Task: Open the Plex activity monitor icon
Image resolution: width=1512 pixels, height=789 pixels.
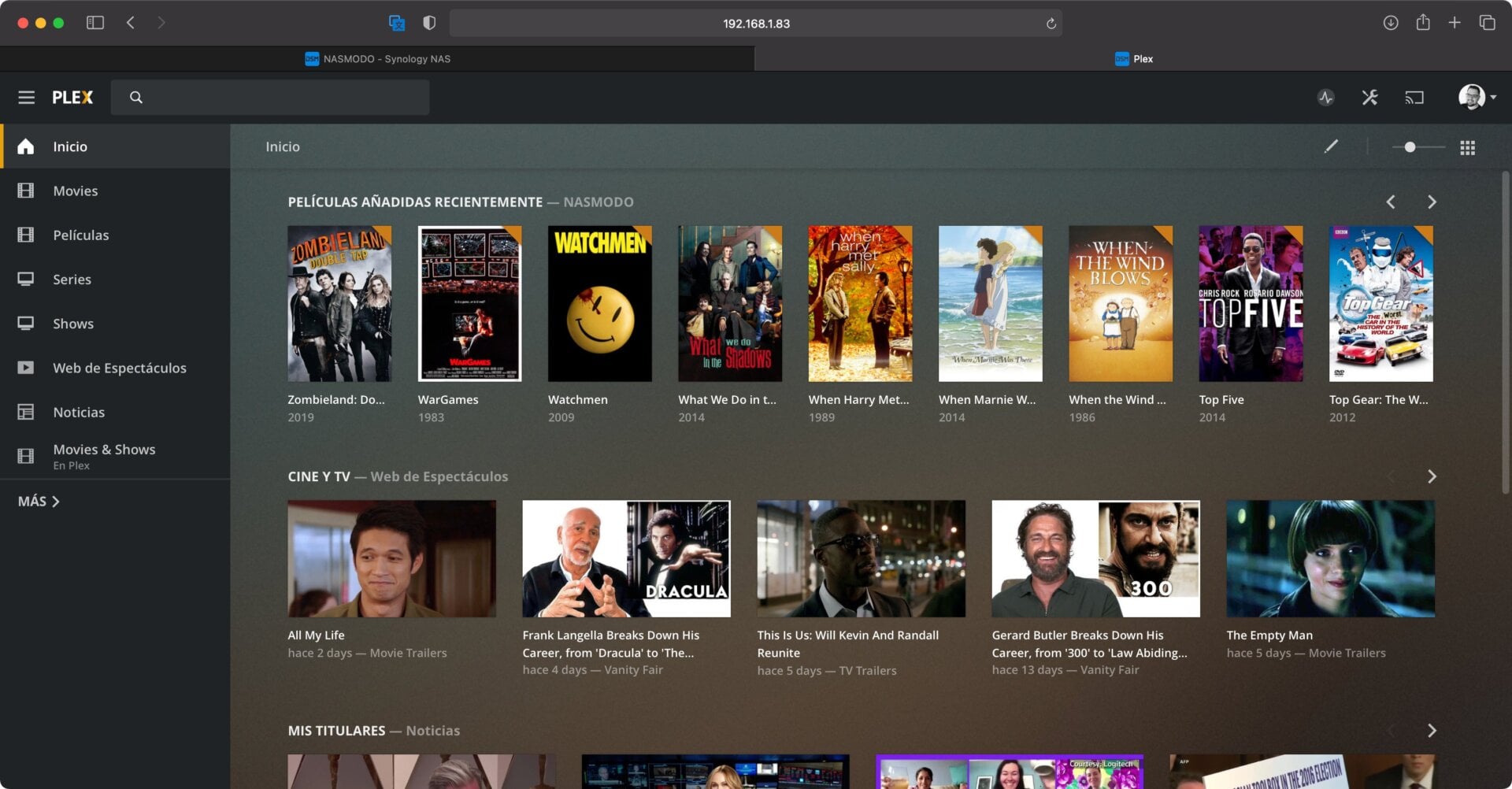Action: click(1325, 98)
